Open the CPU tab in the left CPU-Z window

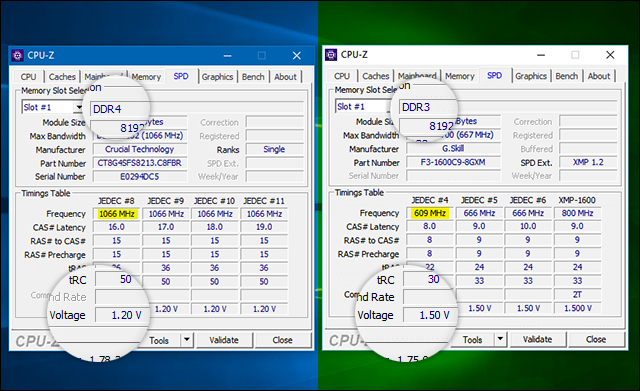(x=29, y=77)
